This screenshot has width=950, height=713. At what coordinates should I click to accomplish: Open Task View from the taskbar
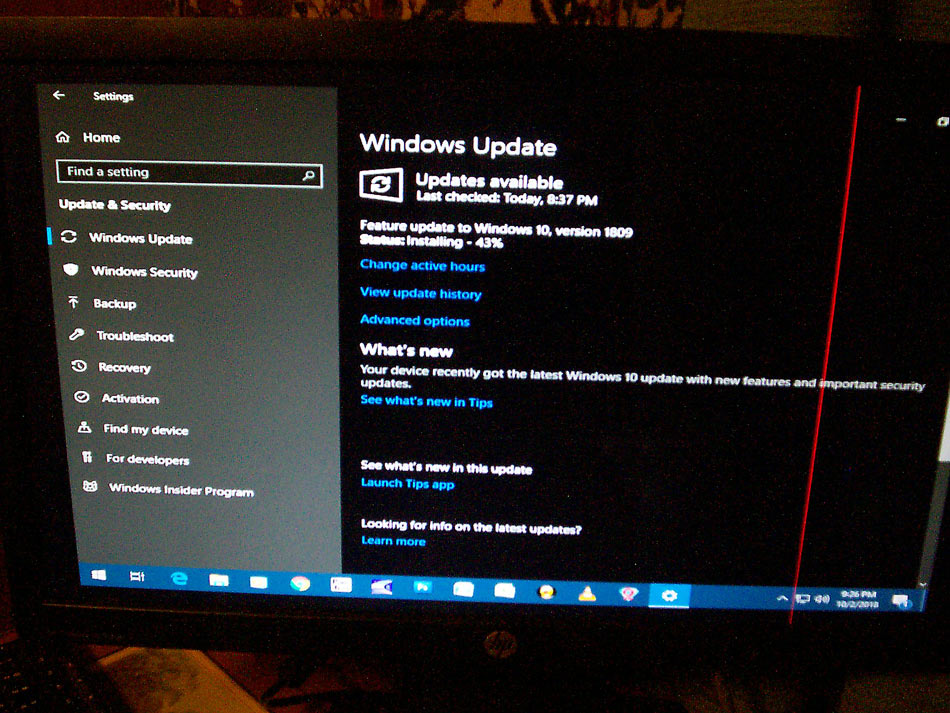pos(138,576)
